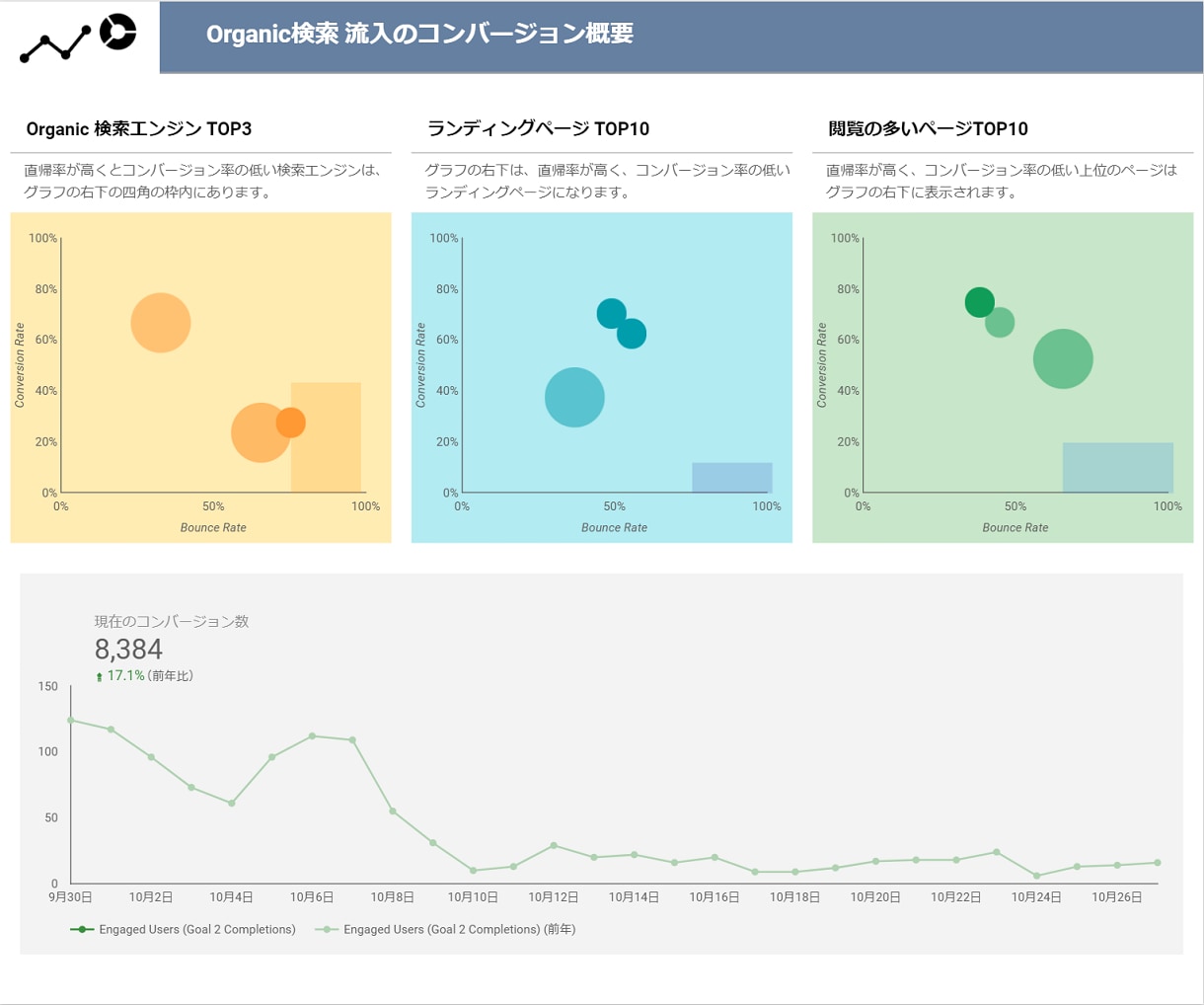Click the line-chart logo icon at top left
The image size is (1204, 1005).
55,45
